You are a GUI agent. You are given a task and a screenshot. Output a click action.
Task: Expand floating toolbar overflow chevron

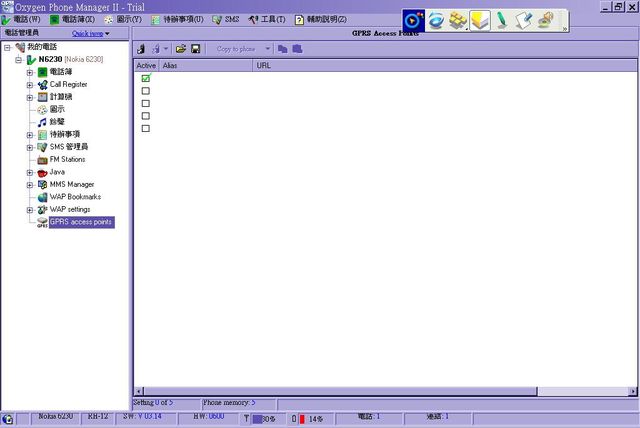pos(565,29)
